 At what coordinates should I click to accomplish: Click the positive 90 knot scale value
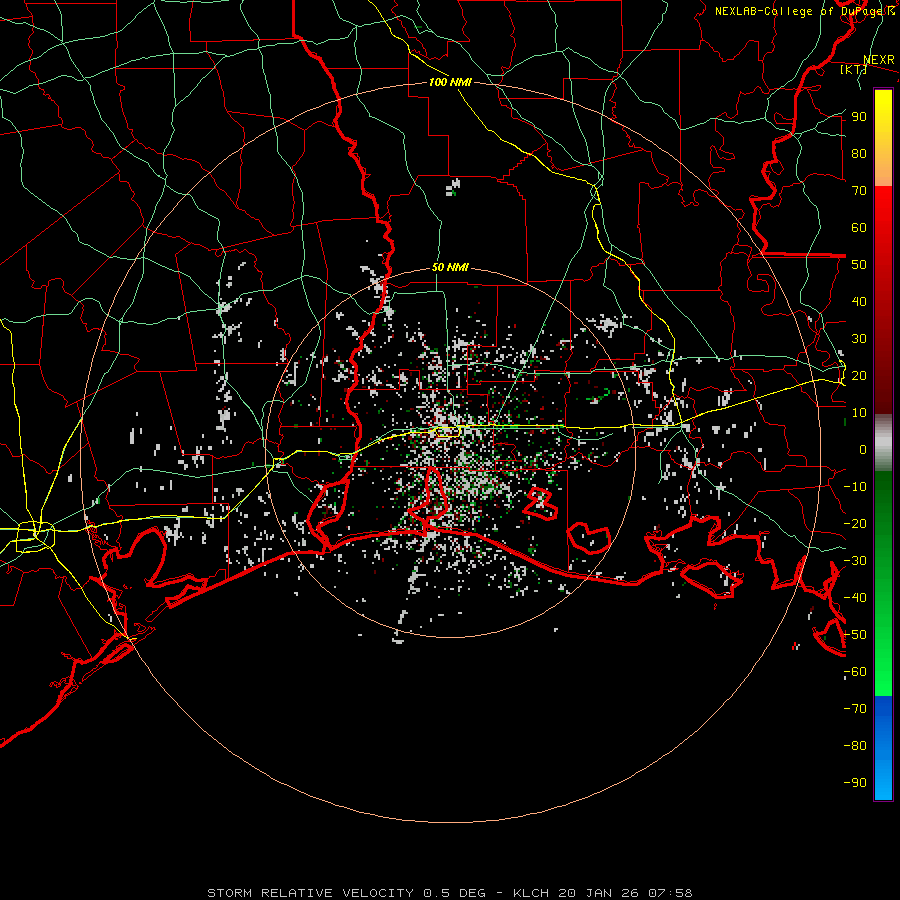pyautogui.click(x=859, y=117)
